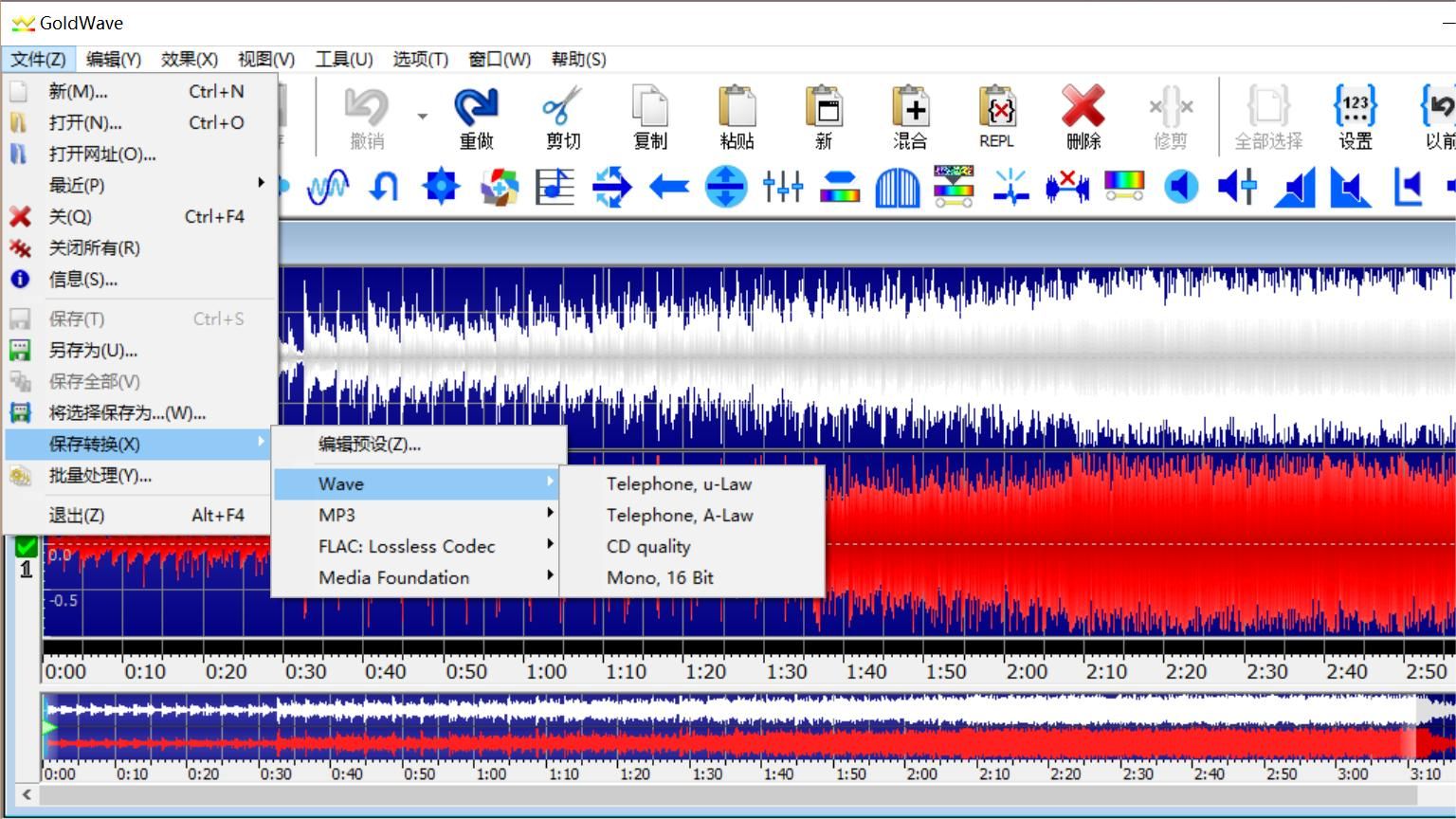The height and width of the screenshot is (819, 1456).
Task: Click the blue arch-shaped effect icon
Action: click(897, 187)
